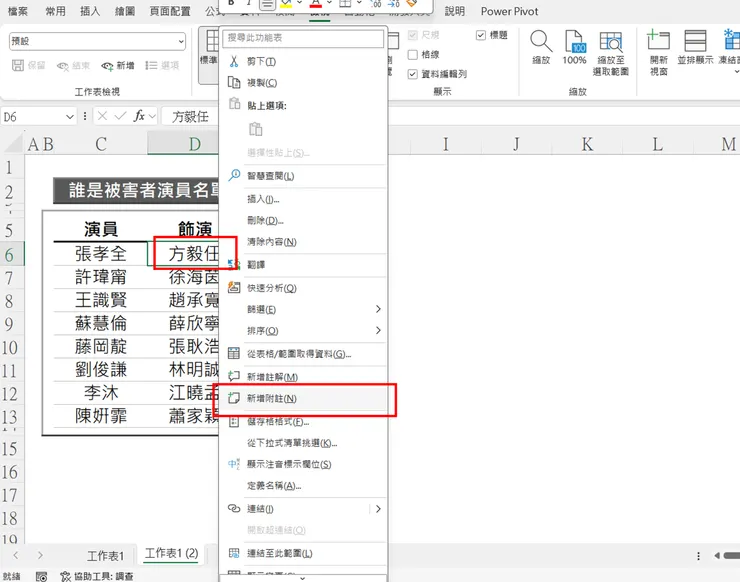
Task: Click the bold B icon in mini toolbar
Action: tap(231, 3)
